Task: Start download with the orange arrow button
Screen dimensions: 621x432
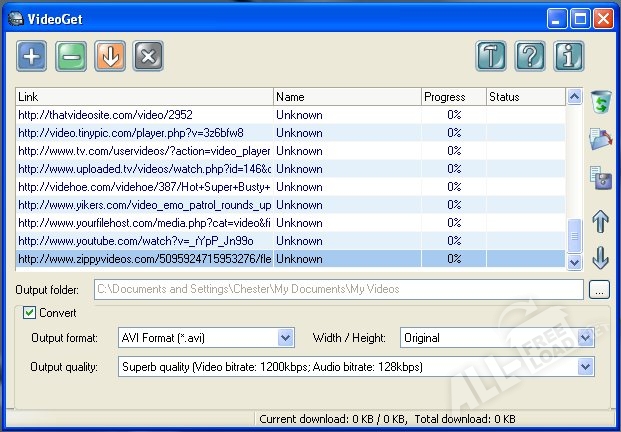Action: [110, 56]
